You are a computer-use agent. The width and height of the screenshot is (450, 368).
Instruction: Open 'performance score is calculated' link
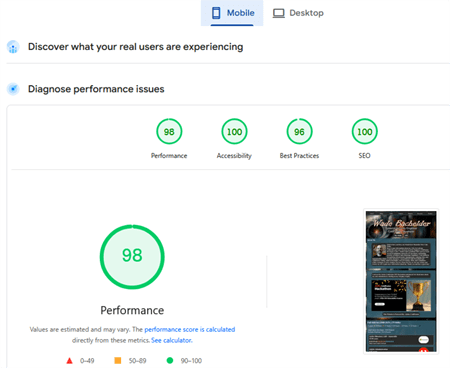pos(190,329)
